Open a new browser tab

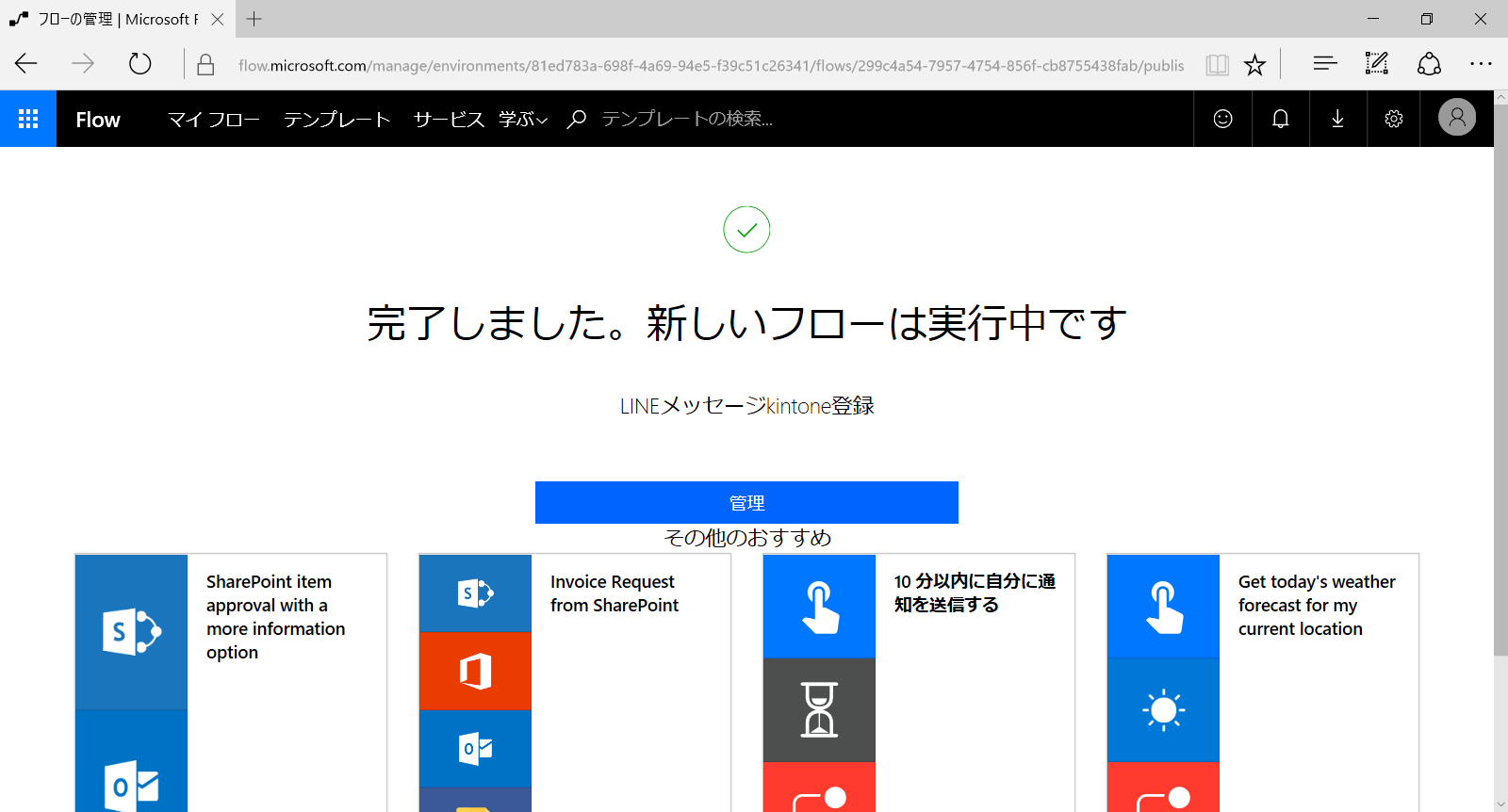(x=254, y=19)
